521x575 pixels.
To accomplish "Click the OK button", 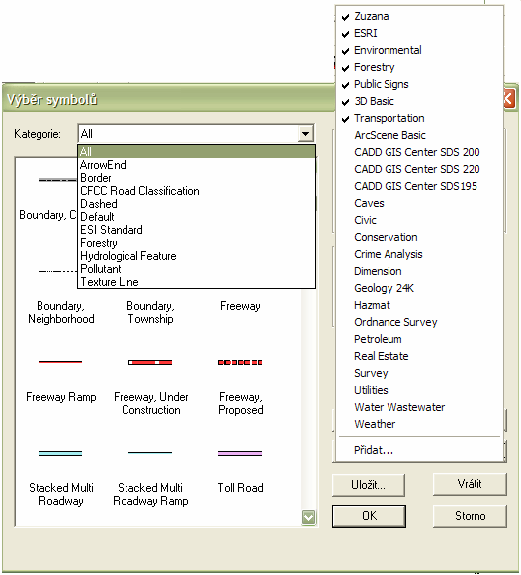I will coord(369,516).
